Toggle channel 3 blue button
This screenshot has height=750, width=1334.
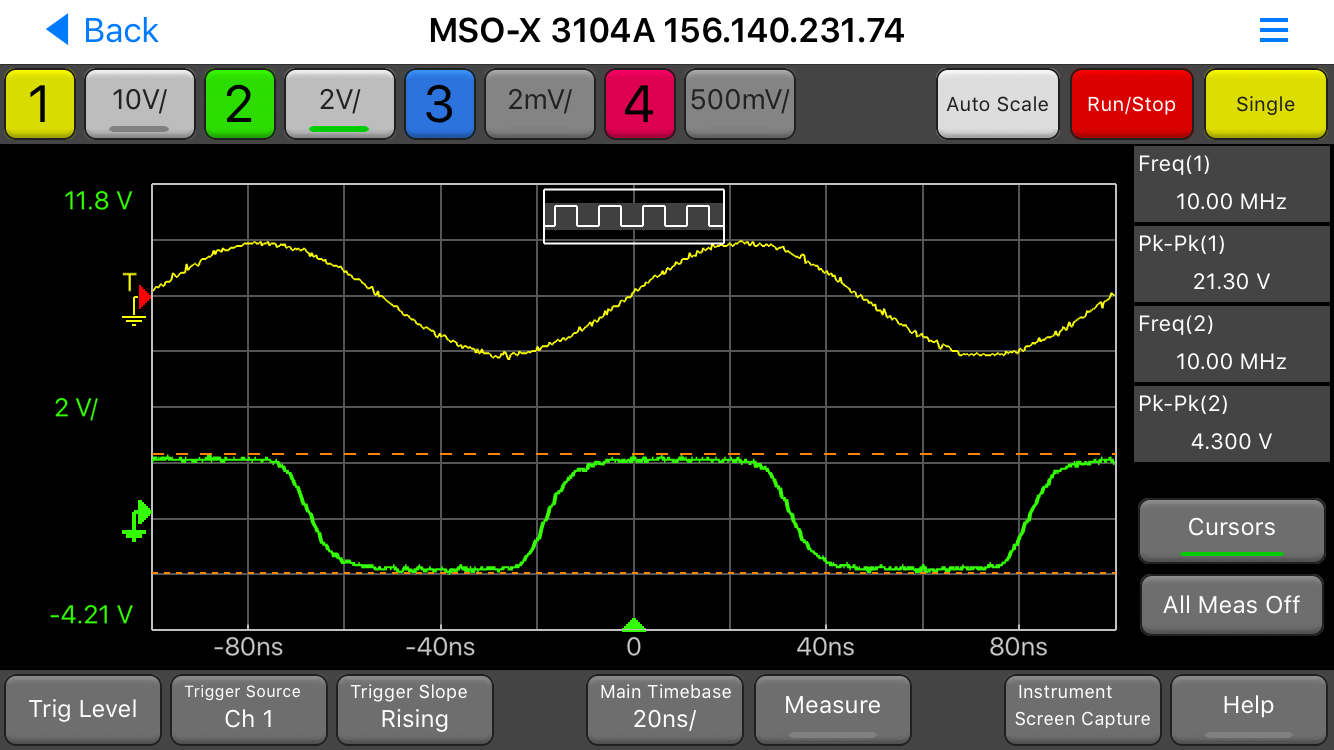440,104
